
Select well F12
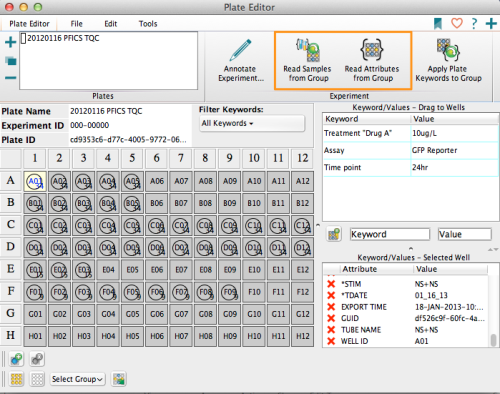pyautogui.click(x=302, y=292)
